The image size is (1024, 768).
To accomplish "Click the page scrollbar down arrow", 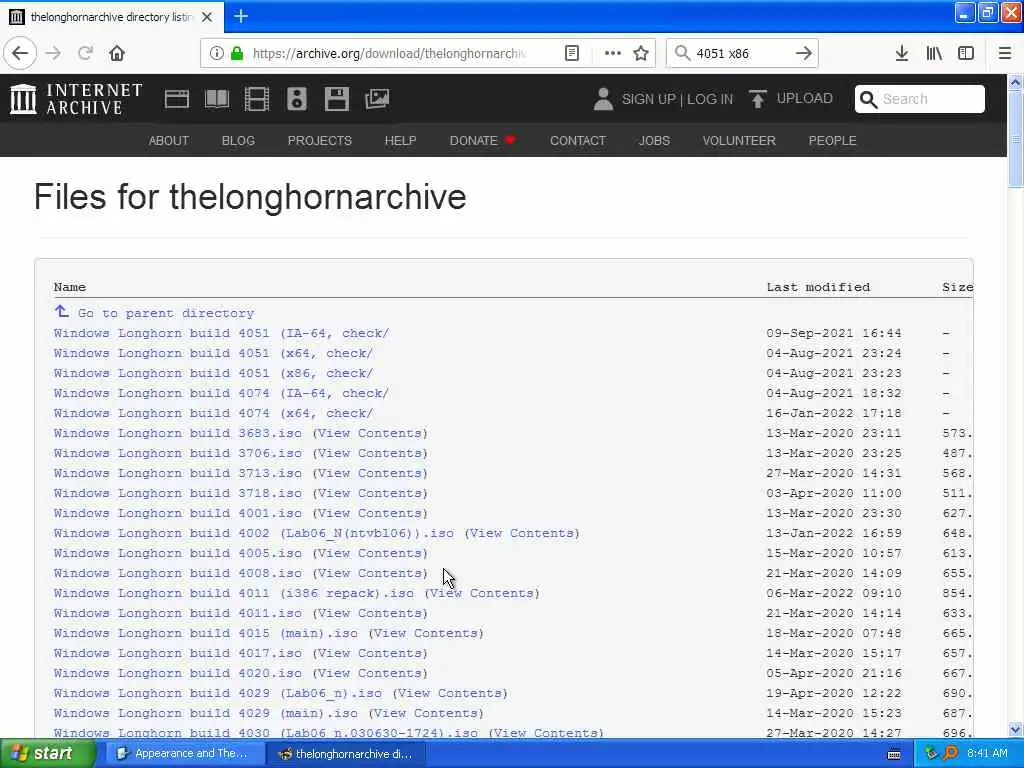I will [x=1016, y=729].
